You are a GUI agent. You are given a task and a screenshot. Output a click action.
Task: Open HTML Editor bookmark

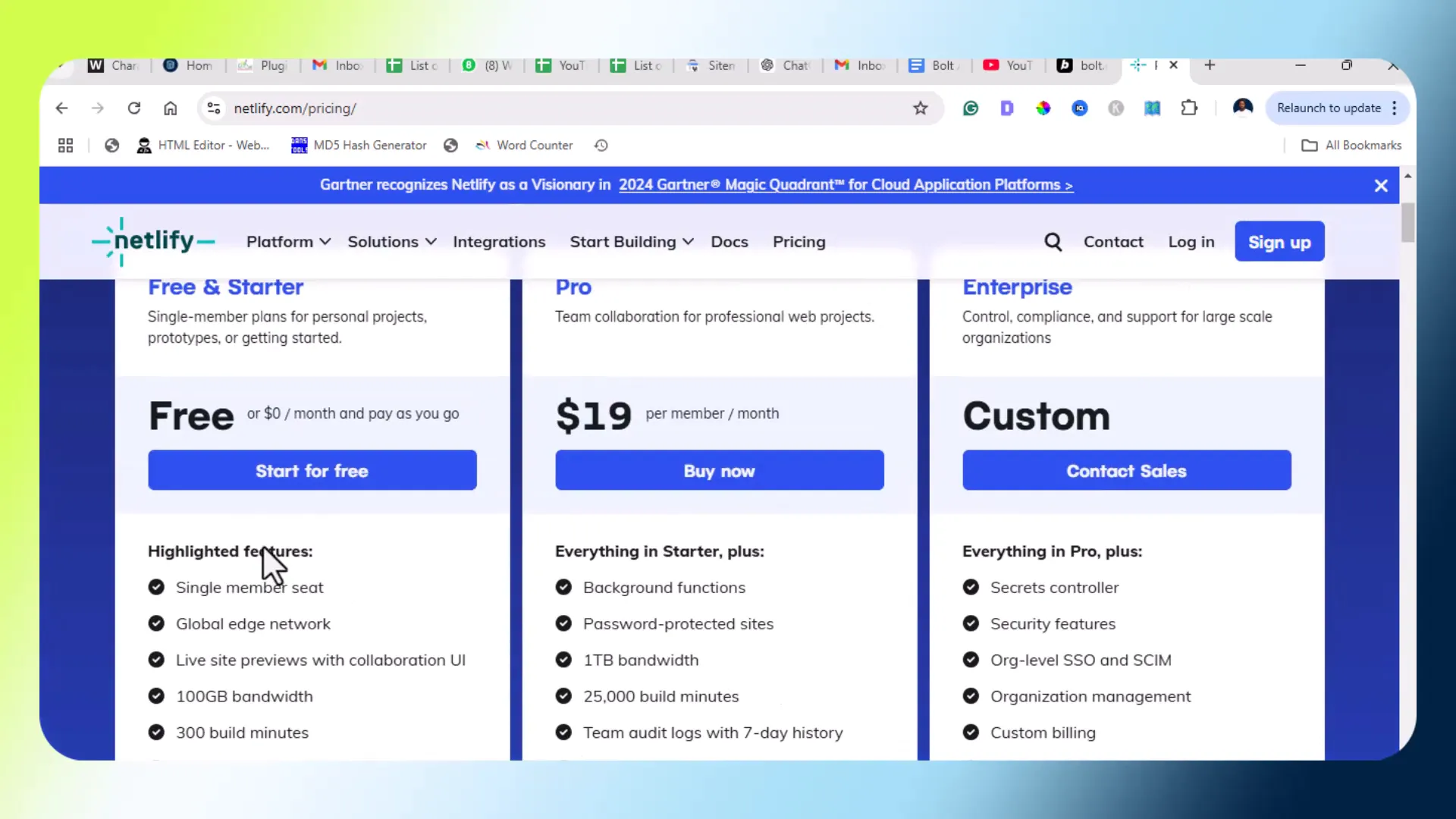pyautogui.click(x=203, y=146)
